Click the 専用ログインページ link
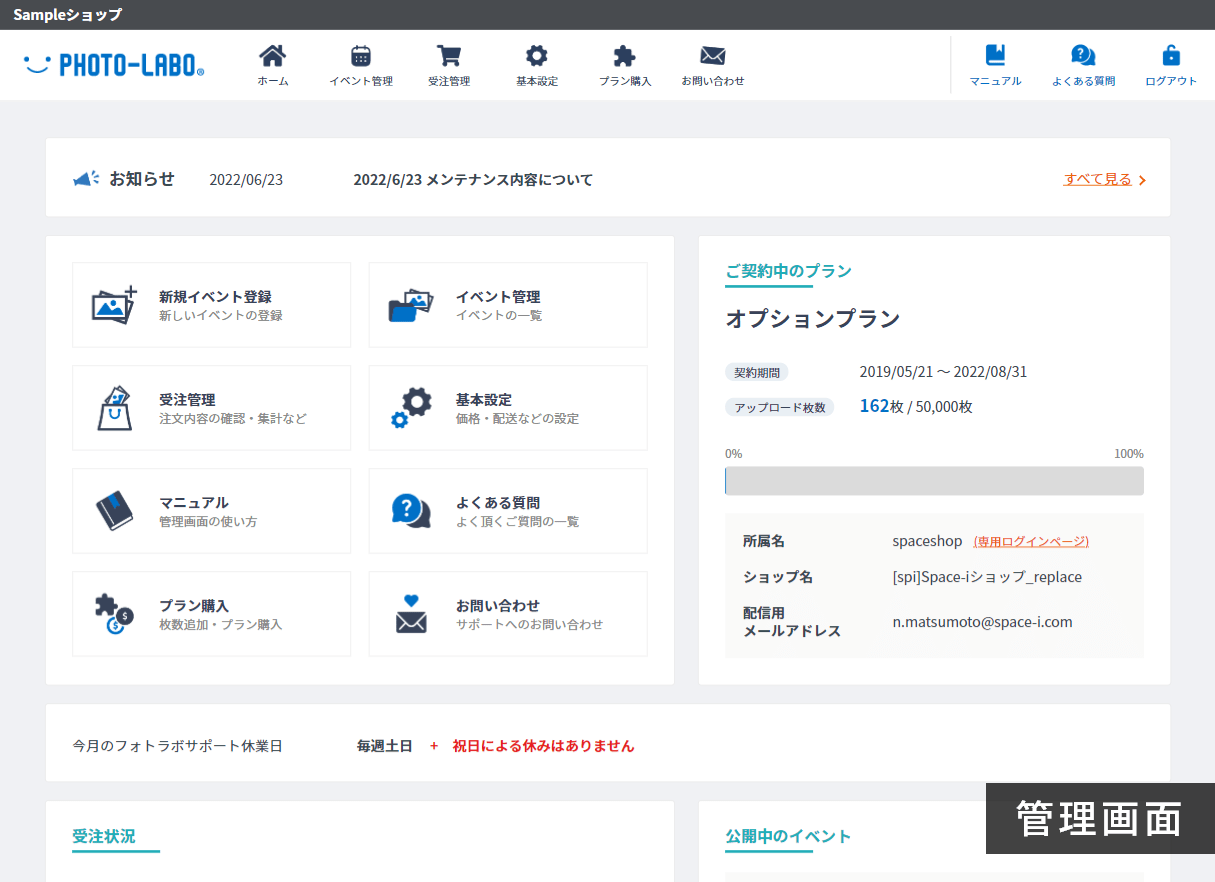 (x=1031, y=541)
